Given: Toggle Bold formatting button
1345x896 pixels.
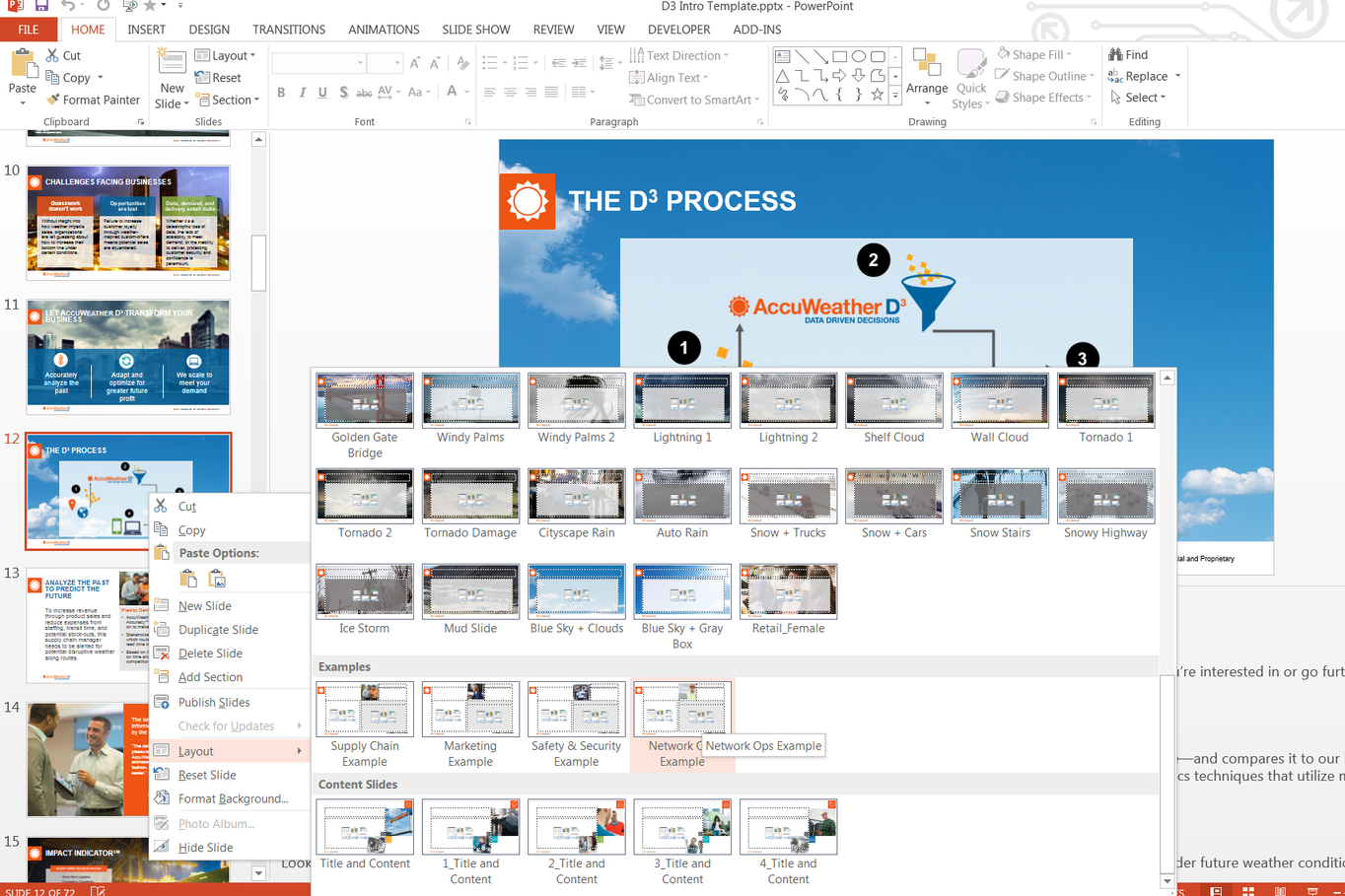Looking at the screenshot, I should click(281, 93).
